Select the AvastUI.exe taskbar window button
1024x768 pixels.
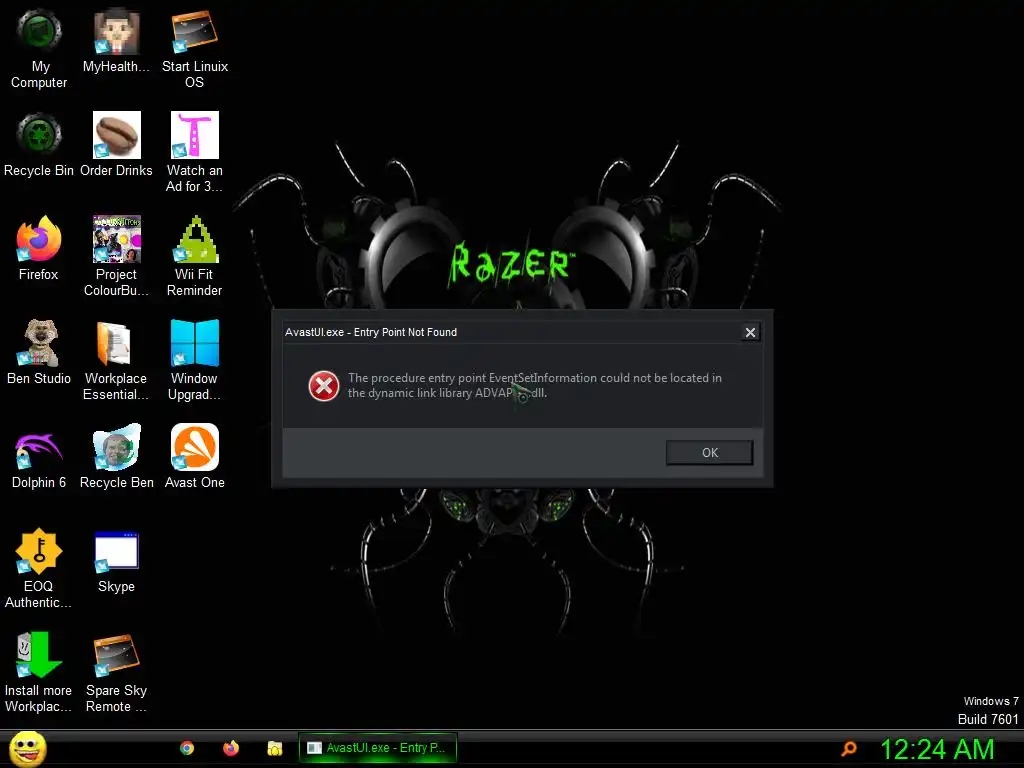pyautogui.click(x=377, y=748)
